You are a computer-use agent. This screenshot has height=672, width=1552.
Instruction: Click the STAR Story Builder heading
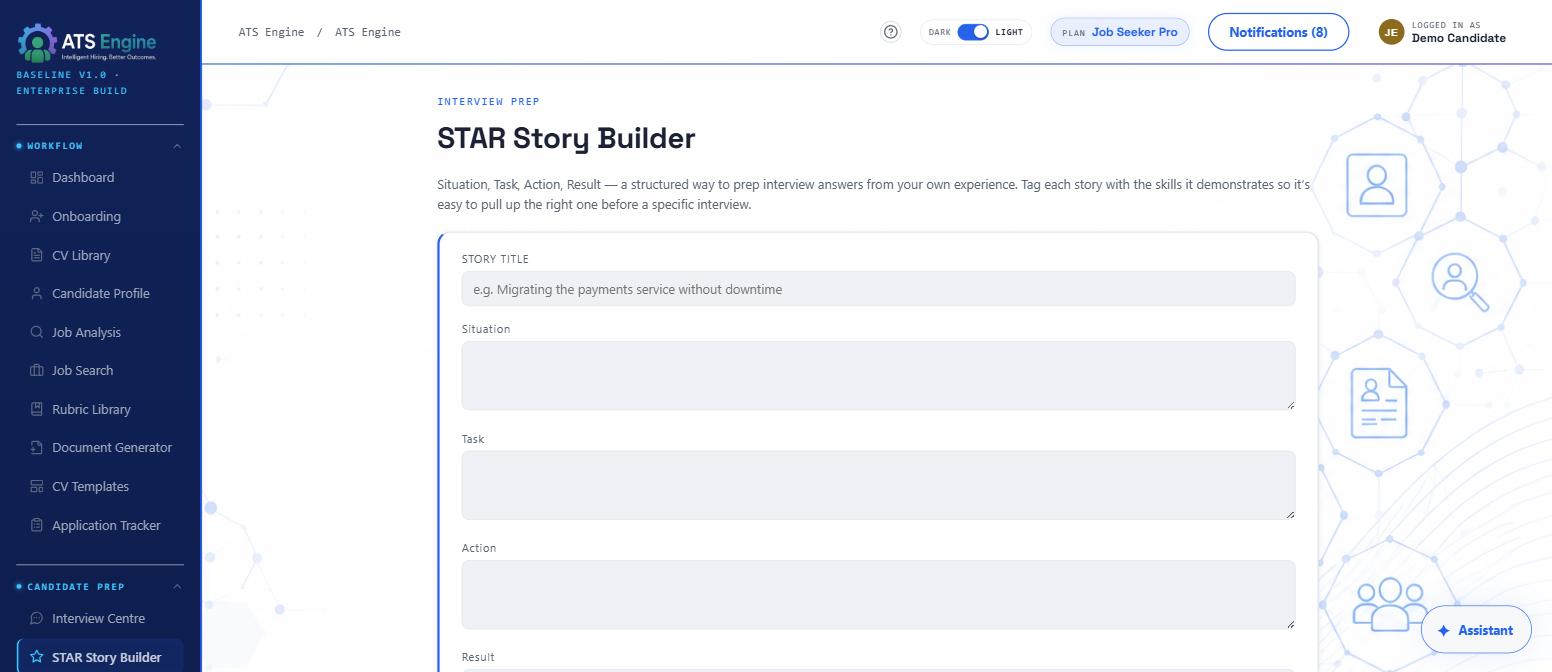tap(566, 138)
